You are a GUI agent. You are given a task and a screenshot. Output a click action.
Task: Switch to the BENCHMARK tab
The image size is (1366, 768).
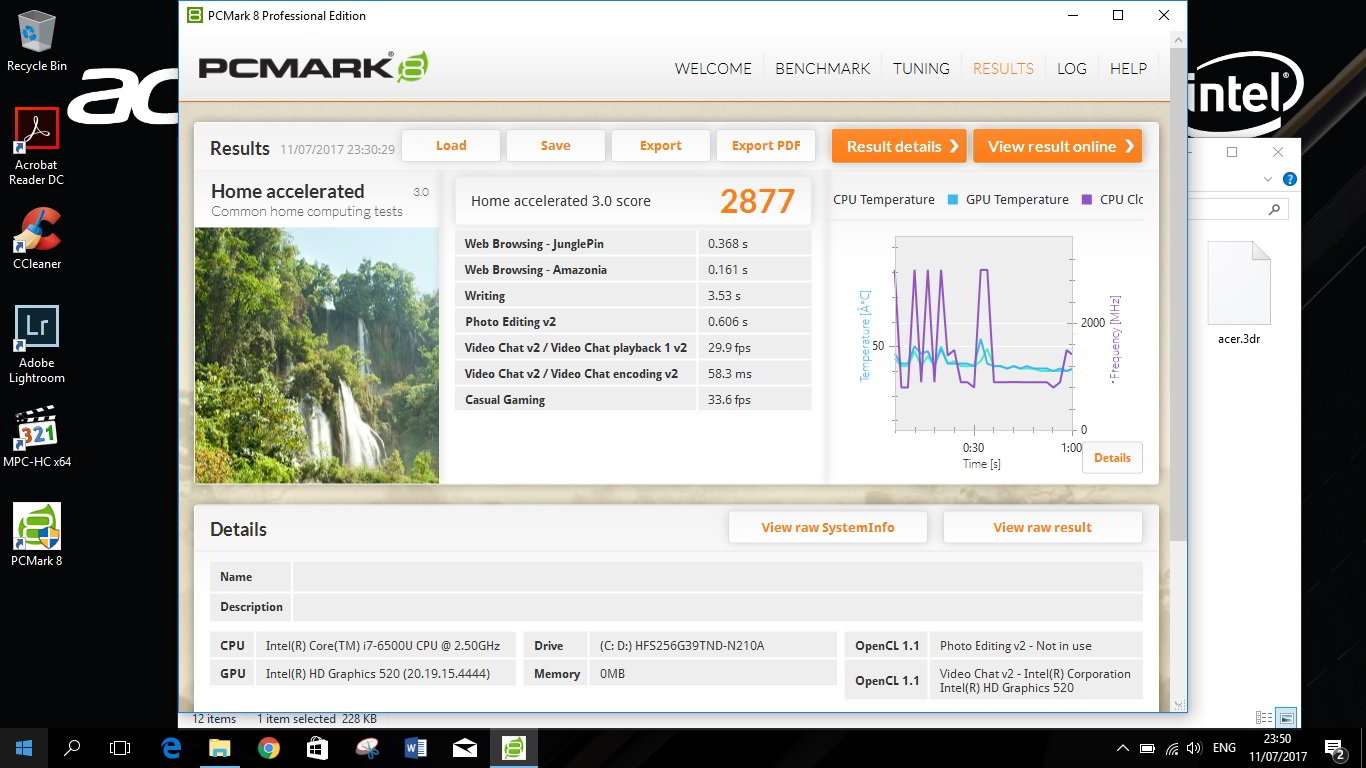click(822, 69)
